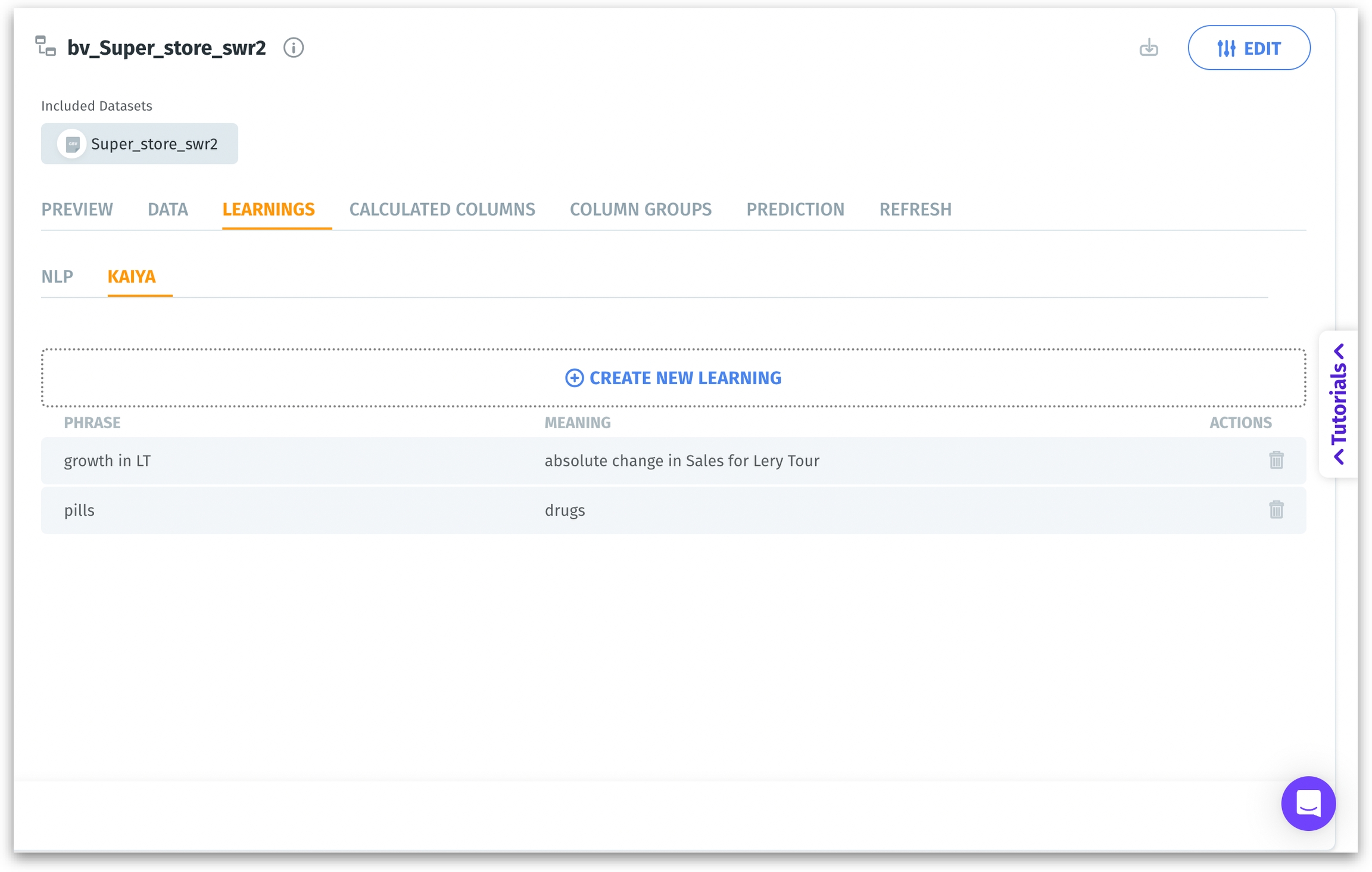Switch to the REFRESH tab
Image resolution: width=1372 pixels, height=872 pixels.
coord(915,210)
